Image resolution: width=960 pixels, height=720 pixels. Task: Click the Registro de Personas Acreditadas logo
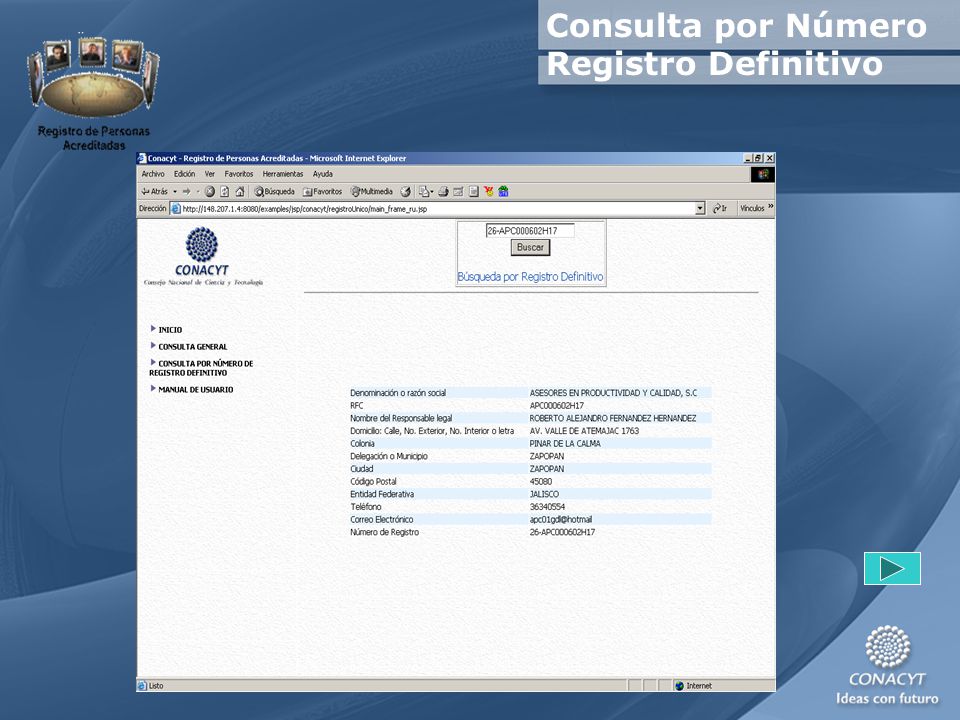pyautogui.click(x=93, y=93)
